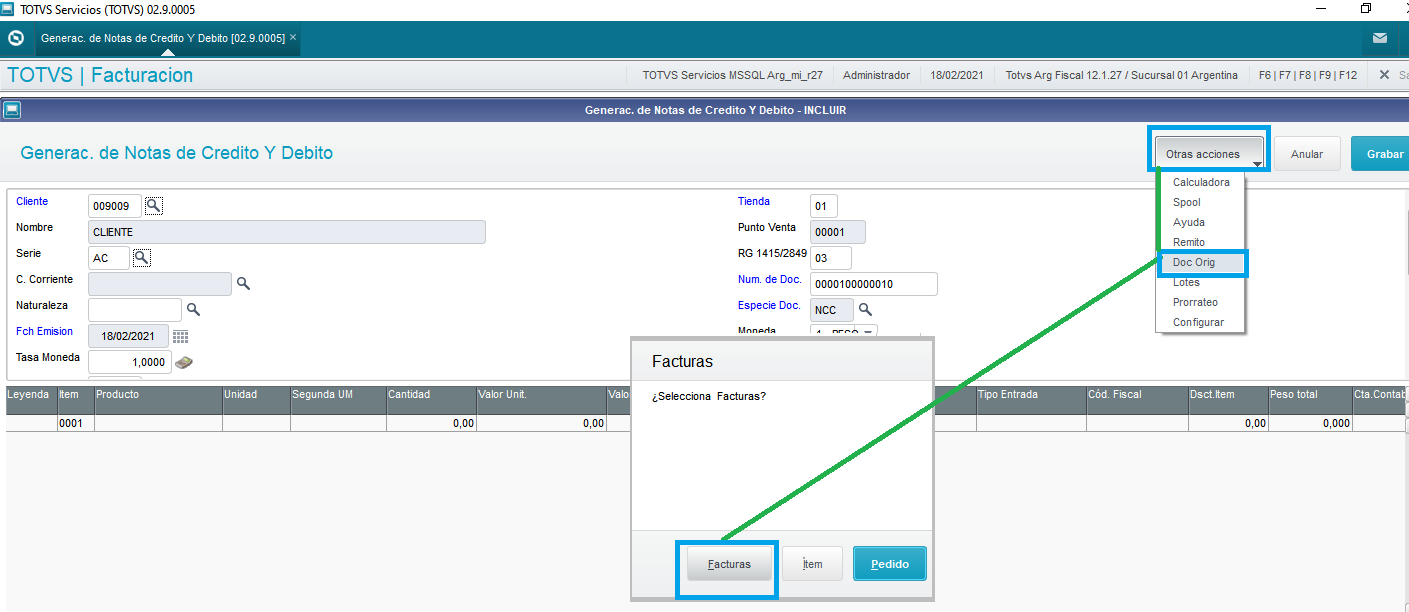This screenshot has width=1409, height=612.
Task: Click the Fch Emision date field
Action: tap(129, 336)
